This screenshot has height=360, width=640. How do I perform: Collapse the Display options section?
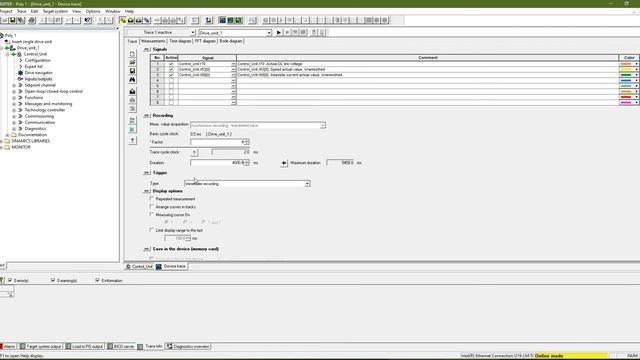pos(147,191)
